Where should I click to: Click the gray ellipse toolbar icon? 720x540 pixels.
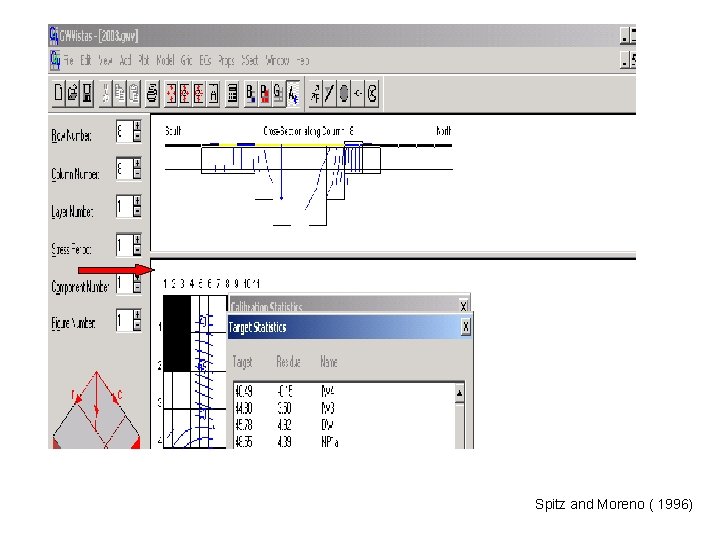click(x=343, y=94)
